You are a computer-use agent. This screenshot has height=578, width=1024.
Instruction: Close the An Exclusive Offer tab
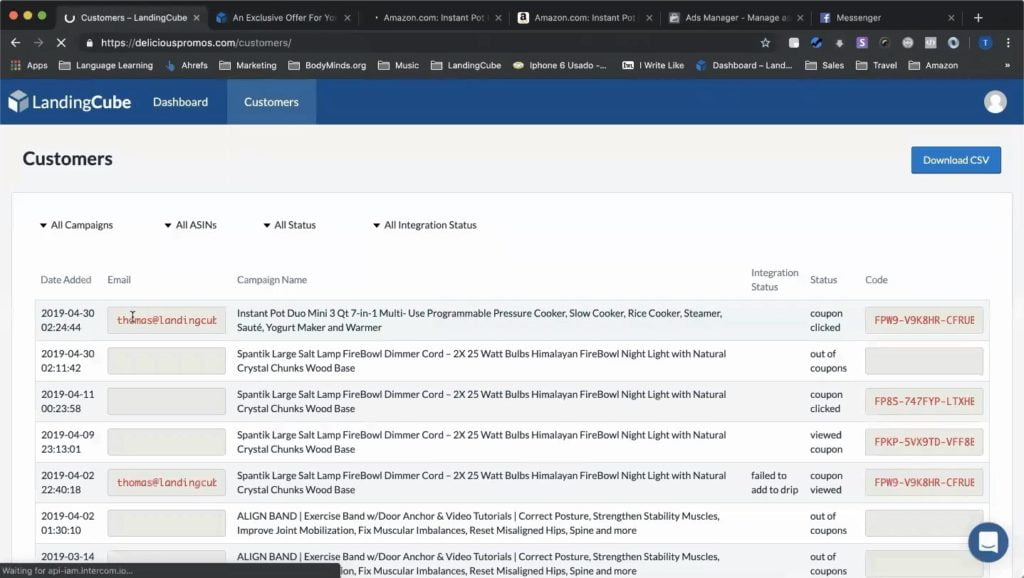point(347,18)
